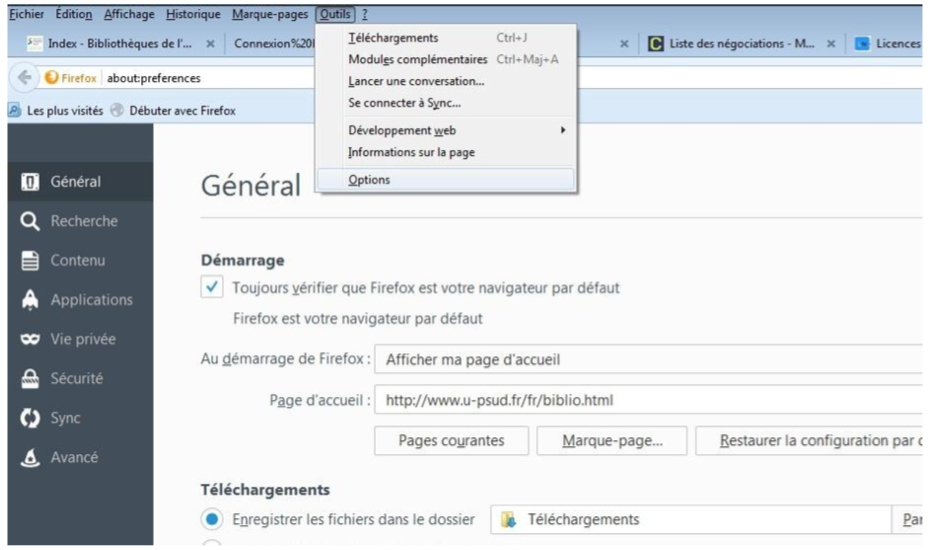Click the Avancé wizard hat icon
This screenshot has height=550, width=951.
pos(30,457)
